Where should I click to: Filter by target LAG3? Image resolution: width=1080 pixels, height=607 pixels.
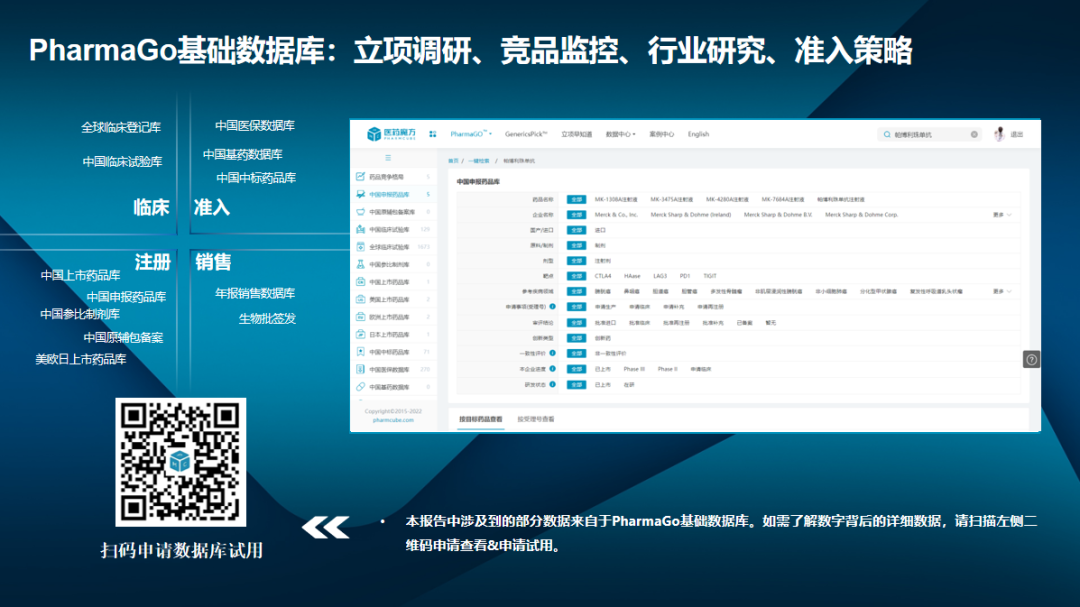coord(660,276)
